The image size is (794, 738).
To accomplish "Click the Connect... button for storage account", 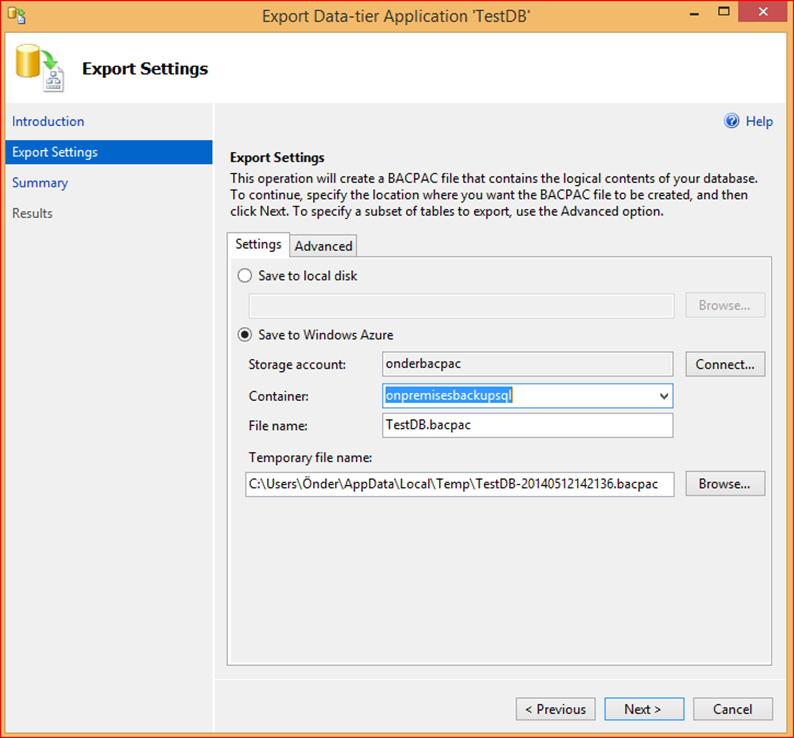I will tap(725, 364).
